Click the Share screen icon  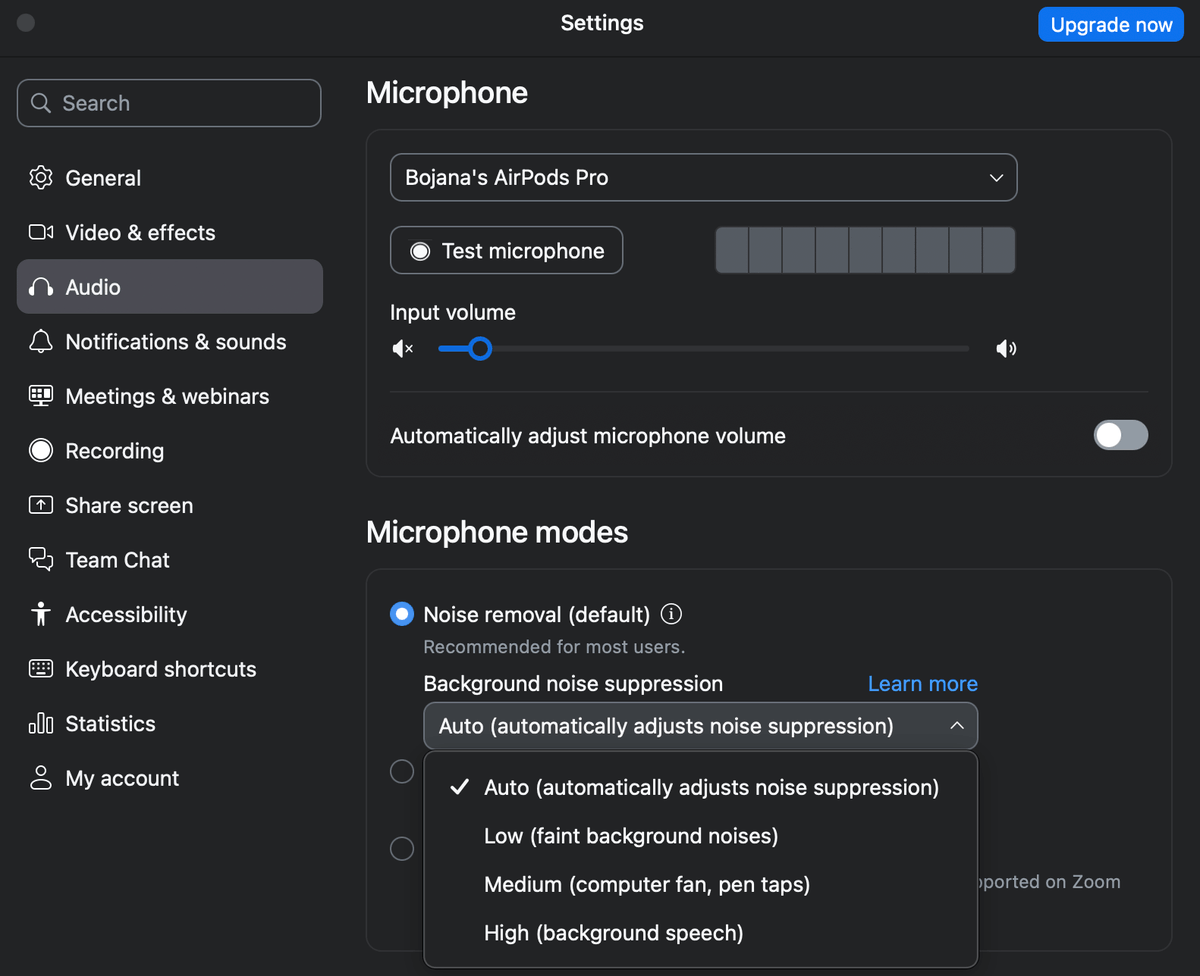click(41, 505)
